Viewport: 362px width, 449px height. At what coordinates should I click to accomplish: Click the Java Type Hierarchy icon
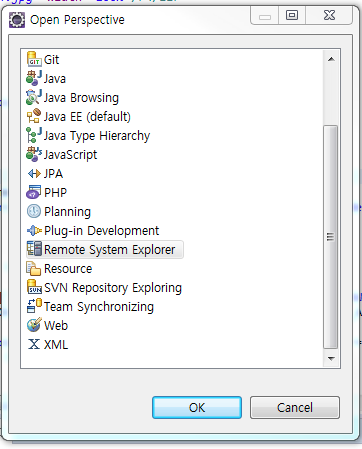pos(34,135)
